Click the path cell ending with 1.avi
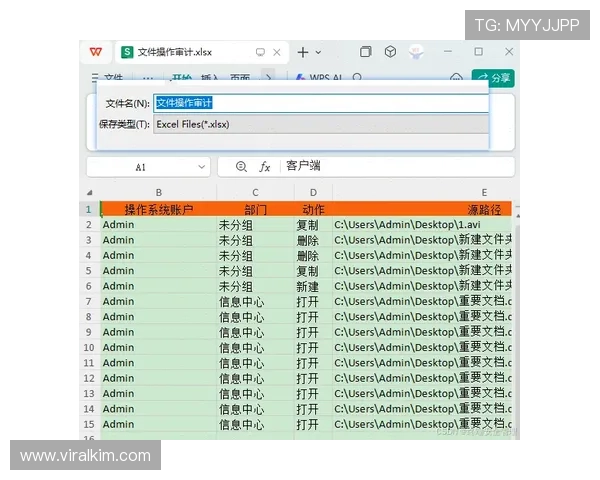The image size is (600, 480). click(422, 225)
